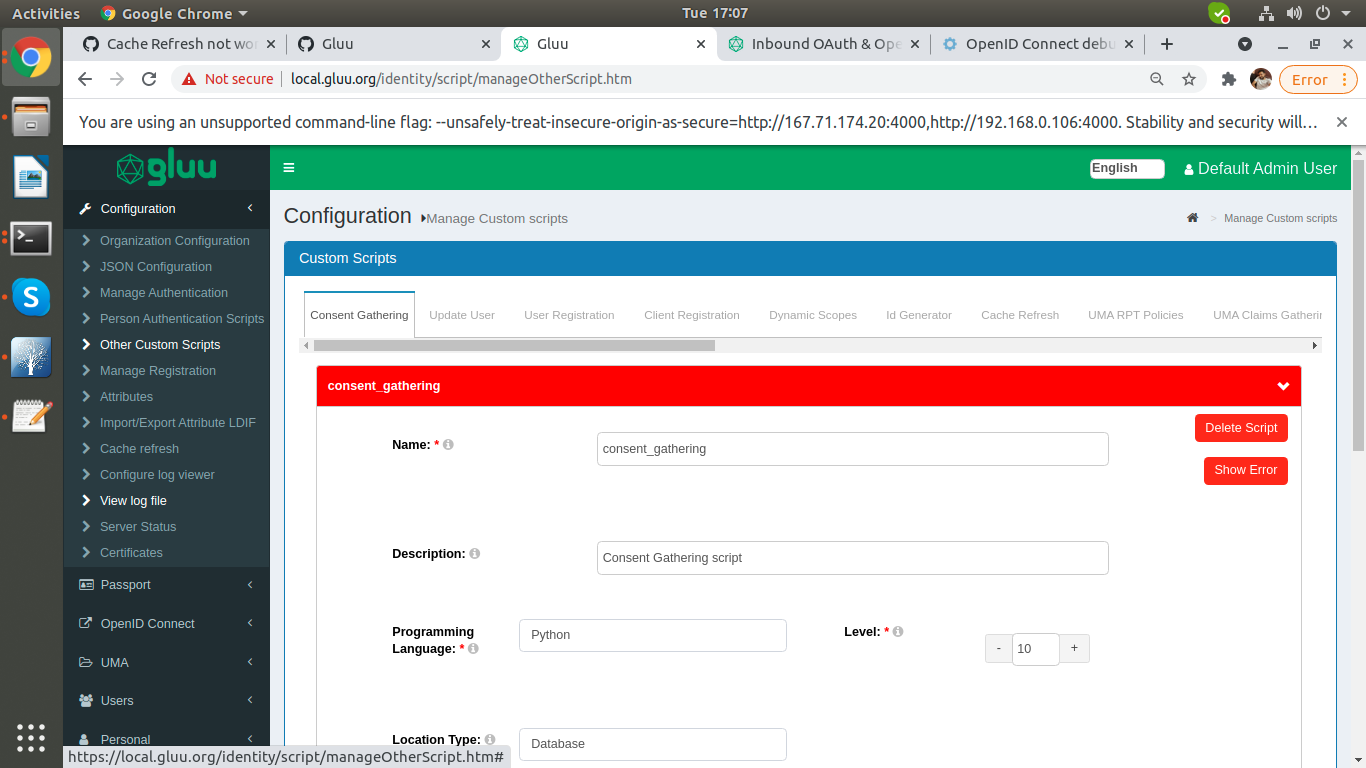Click the Description input field

[x=852, y=558]
